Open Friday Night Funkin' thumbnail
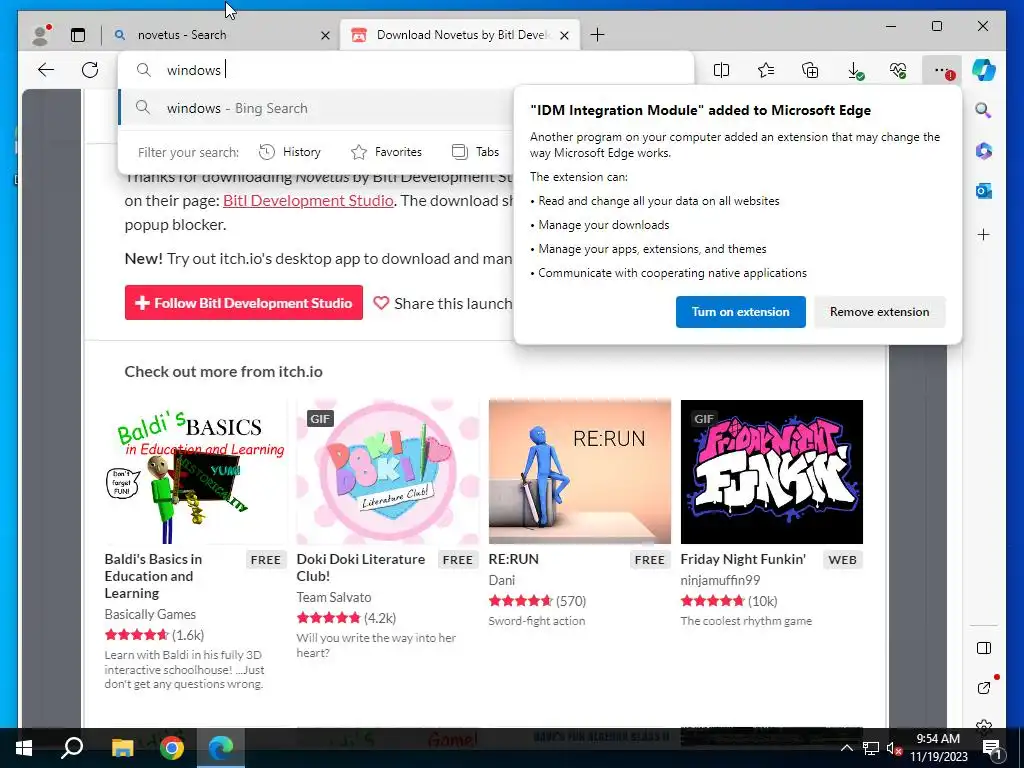1024x768 pixels. tap(771, 472)
